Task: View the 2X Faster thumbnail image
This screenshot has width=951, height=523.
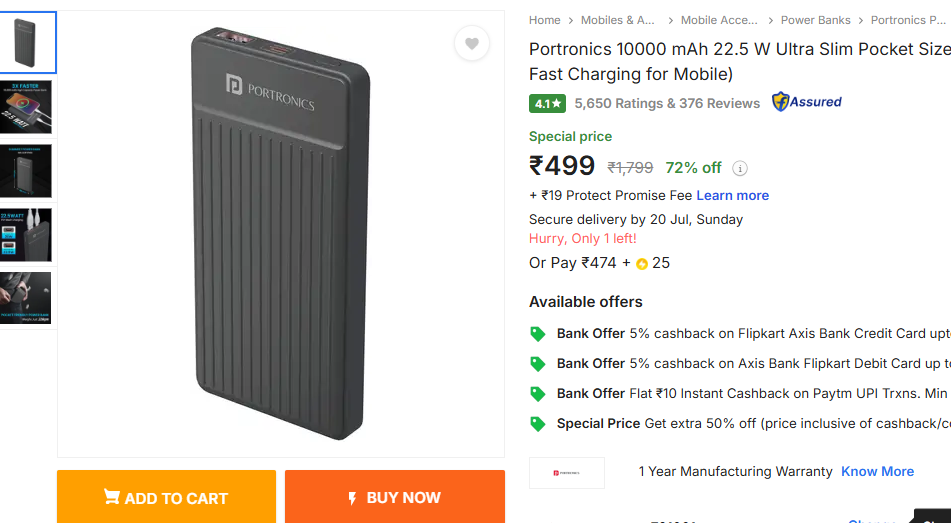Action: point(28,107)
